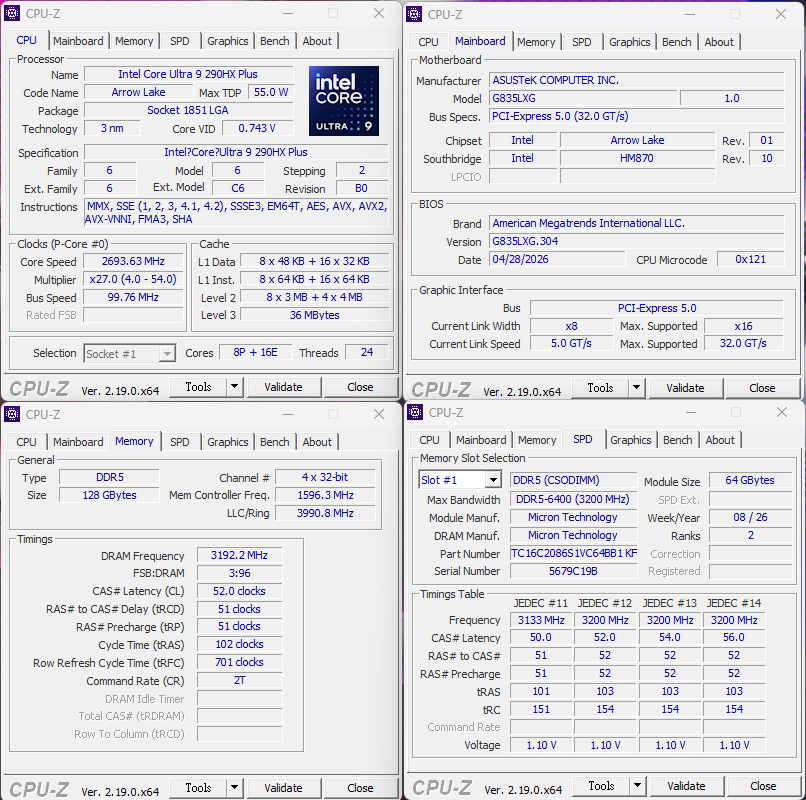
Task: Click the CPU-Z app icon in the Memory window title bar
Action: [x=12, y=414]
